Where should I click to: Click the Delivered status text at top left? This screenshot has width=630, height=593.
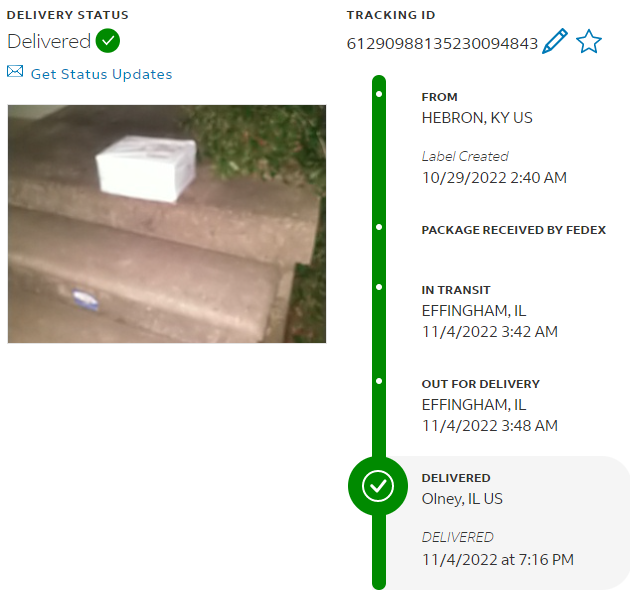click(x=49, y=41)
